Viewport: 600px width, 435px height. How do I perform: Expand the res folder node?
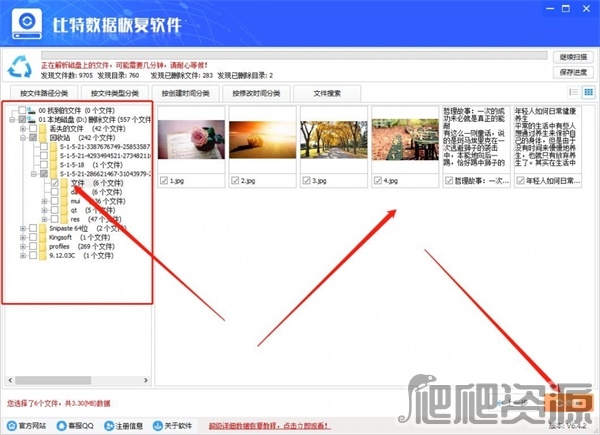click(x=44, y=220)
